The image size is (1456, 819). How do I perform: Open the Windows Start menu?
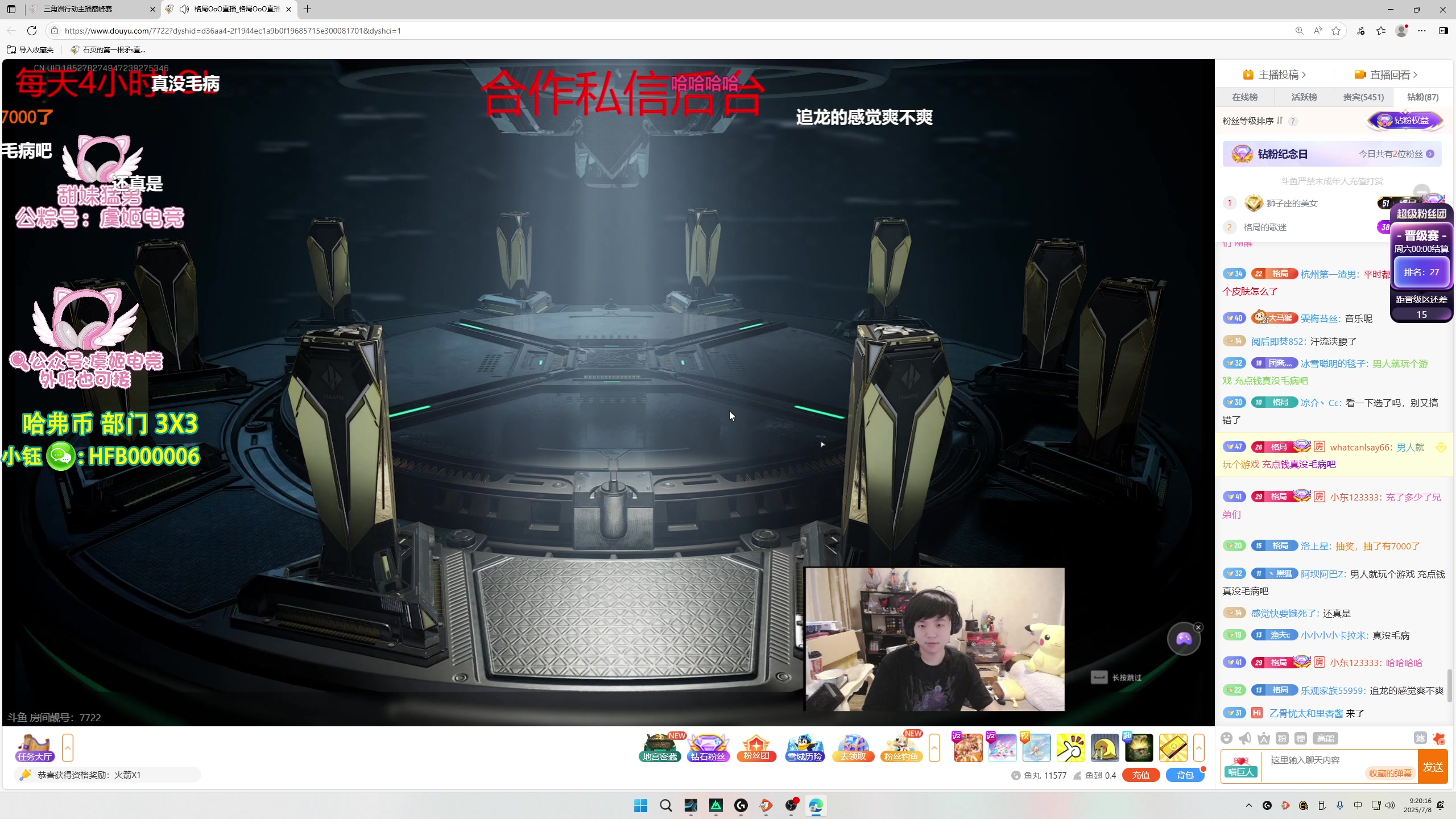point(641,805)
